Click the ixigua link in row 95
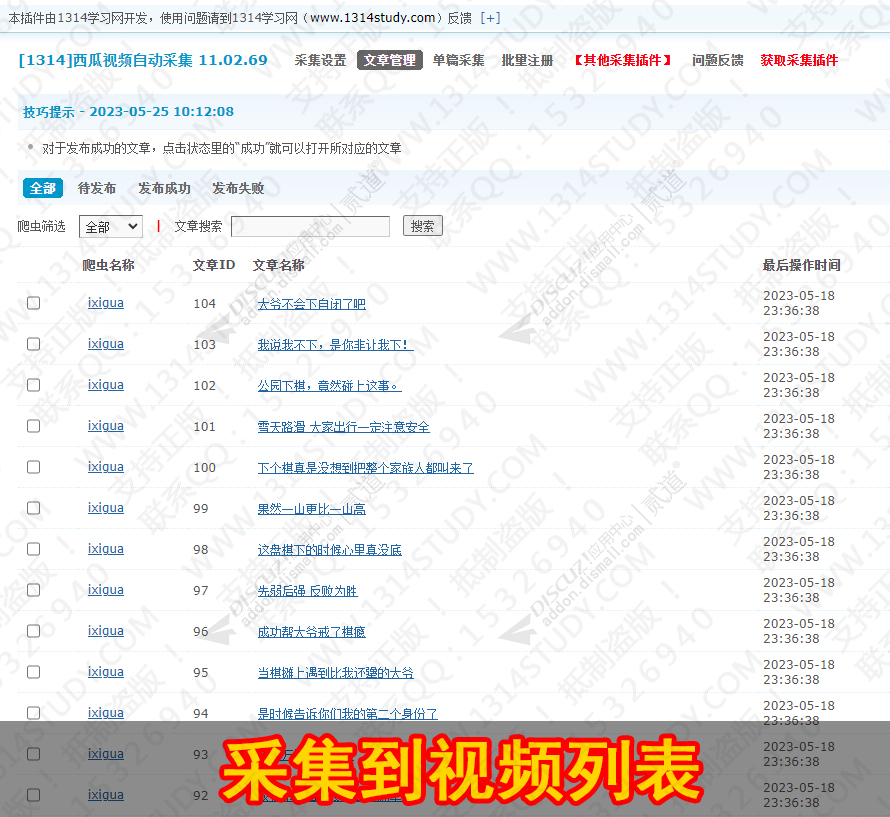The height and width of the screenshot is (817, 890). pos(106,672)
